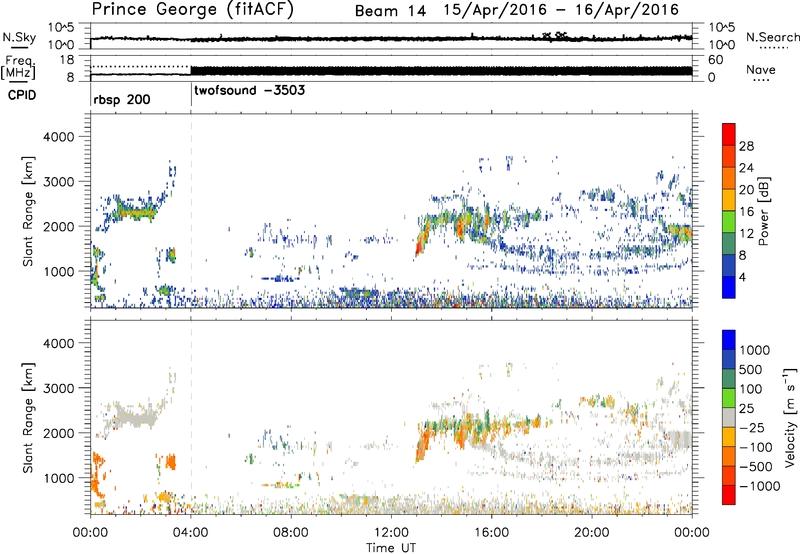Click the blue bottom of the power colorbar
This screenshot has height=554, width=800.
click(x=729, y=287)
